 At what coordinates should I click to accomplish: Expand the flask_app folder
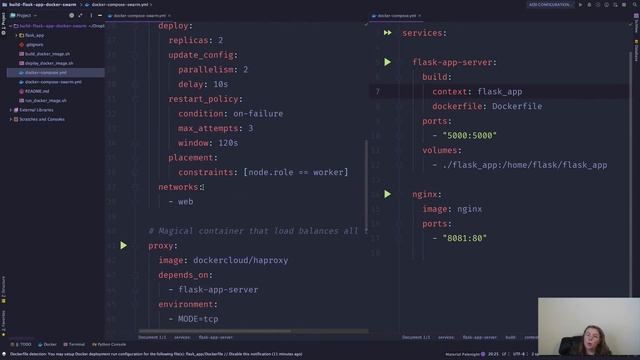[16, 36]
